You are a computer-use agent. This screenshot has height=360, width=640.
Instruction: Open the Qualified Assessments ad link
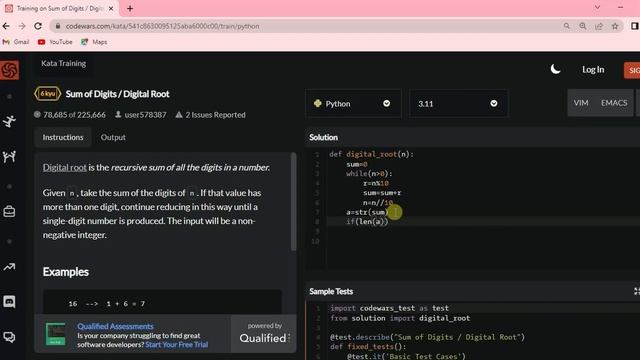[x=115, y=326]
